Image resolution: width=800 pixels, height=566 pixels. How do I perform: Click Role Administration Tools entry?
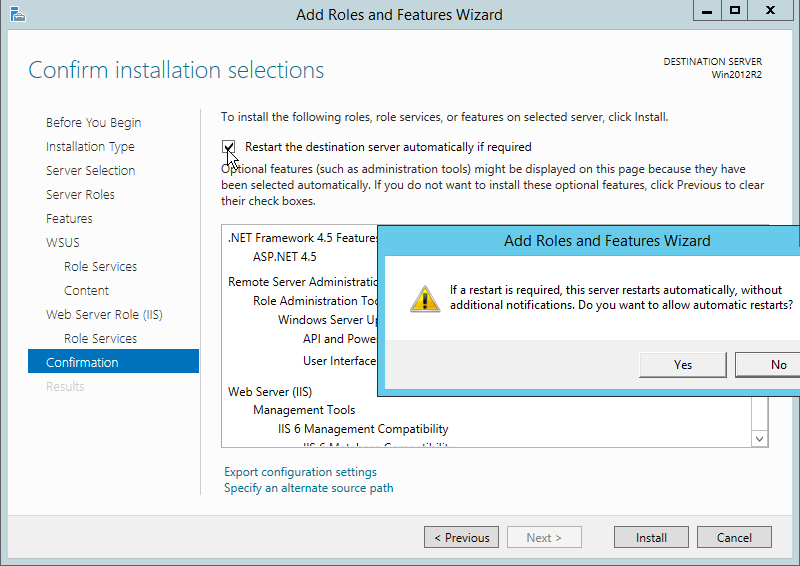(x=315, y=301)
